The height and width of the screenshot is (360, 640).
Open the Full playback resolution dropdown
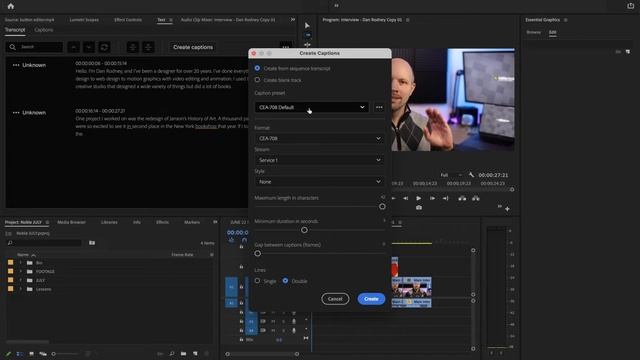coord(451,175)
